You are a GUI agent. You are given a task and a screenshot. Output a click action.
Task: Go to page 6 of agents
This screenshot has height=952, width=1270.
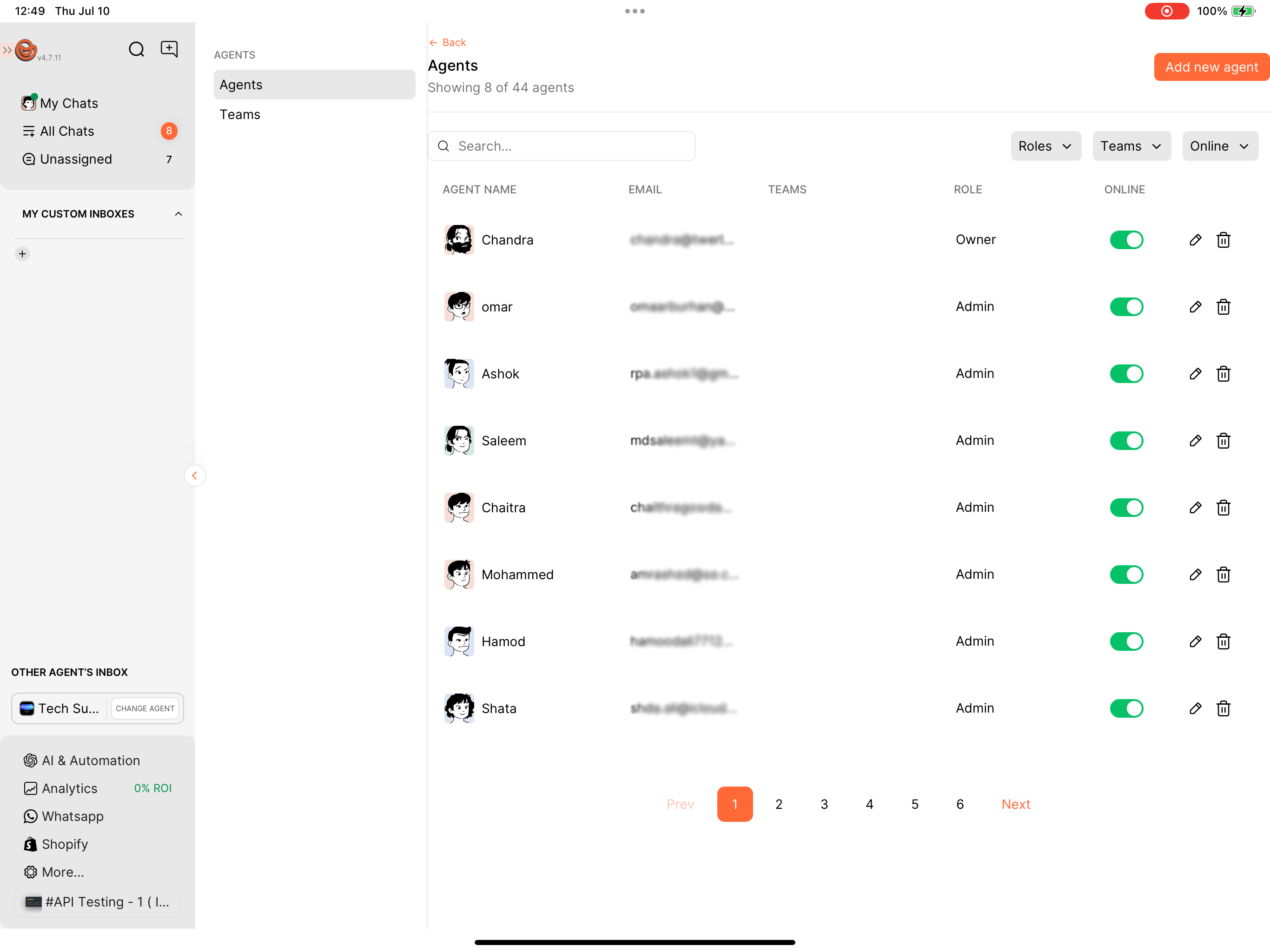[959, 804]
